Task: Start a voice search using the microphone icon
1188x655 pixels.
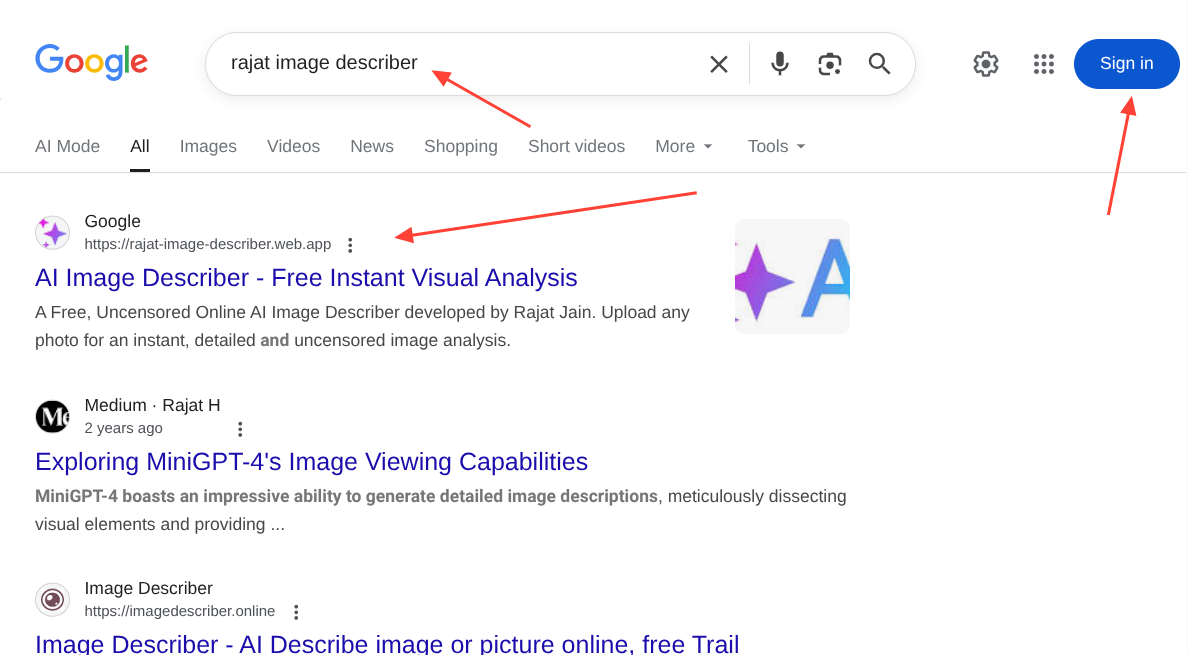Action: 779,63
